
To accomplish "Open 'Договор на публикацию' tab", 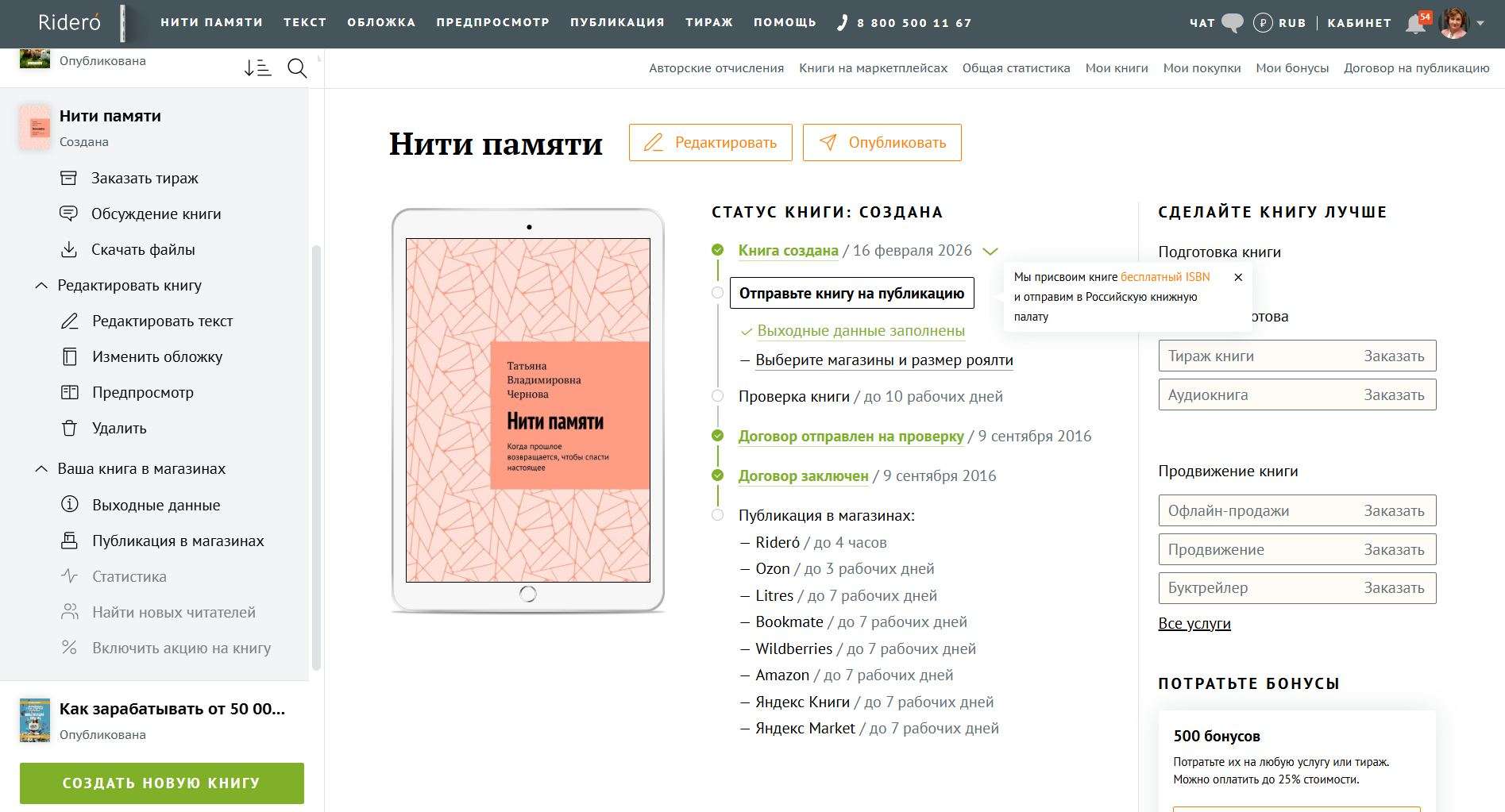I will (x=1416, y=68).
